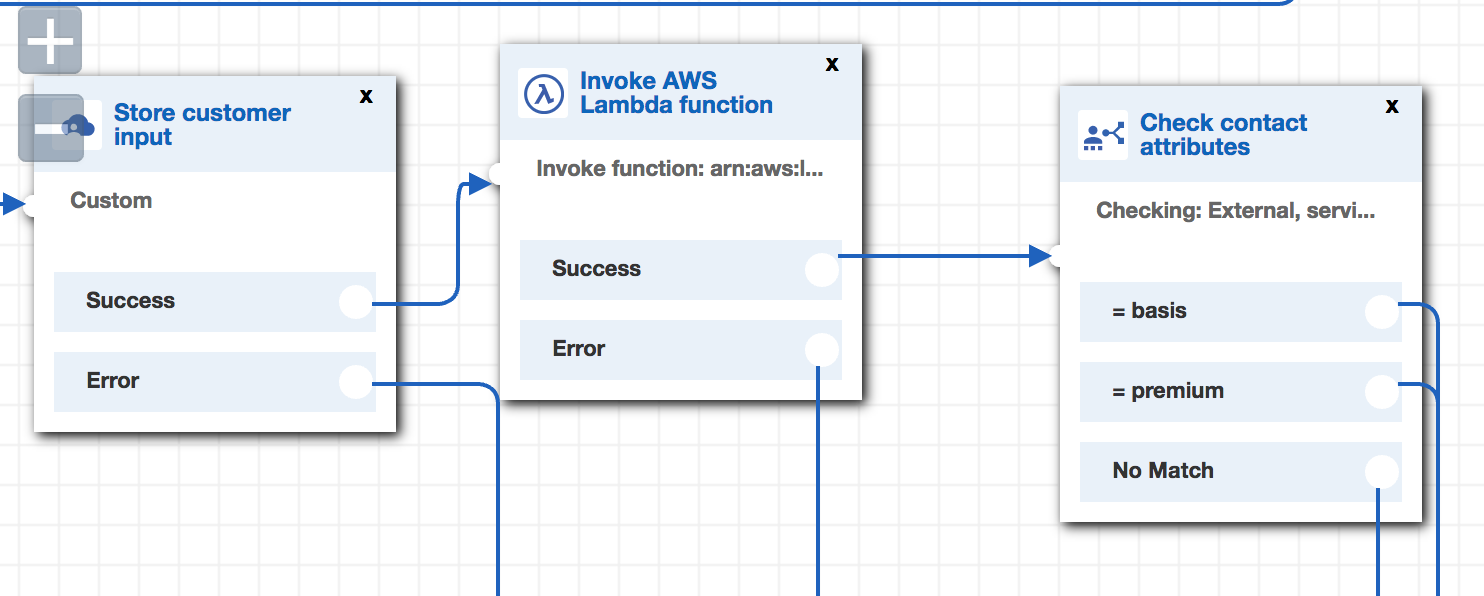Click the Success connector of Lambda block
Viewport: 1484px width, 596px height.
pyautogui.click(x=822, y=270)
